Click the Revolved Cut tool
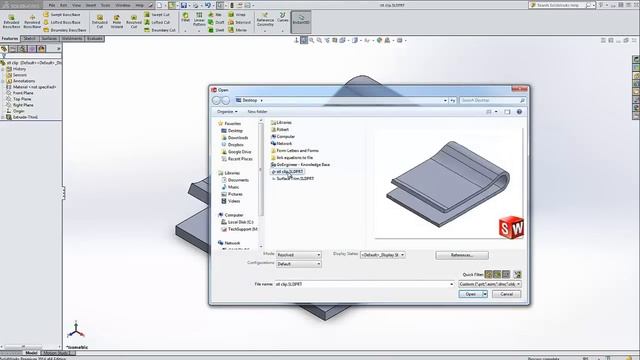Screen dimensions: 640x360 (134, 21)
